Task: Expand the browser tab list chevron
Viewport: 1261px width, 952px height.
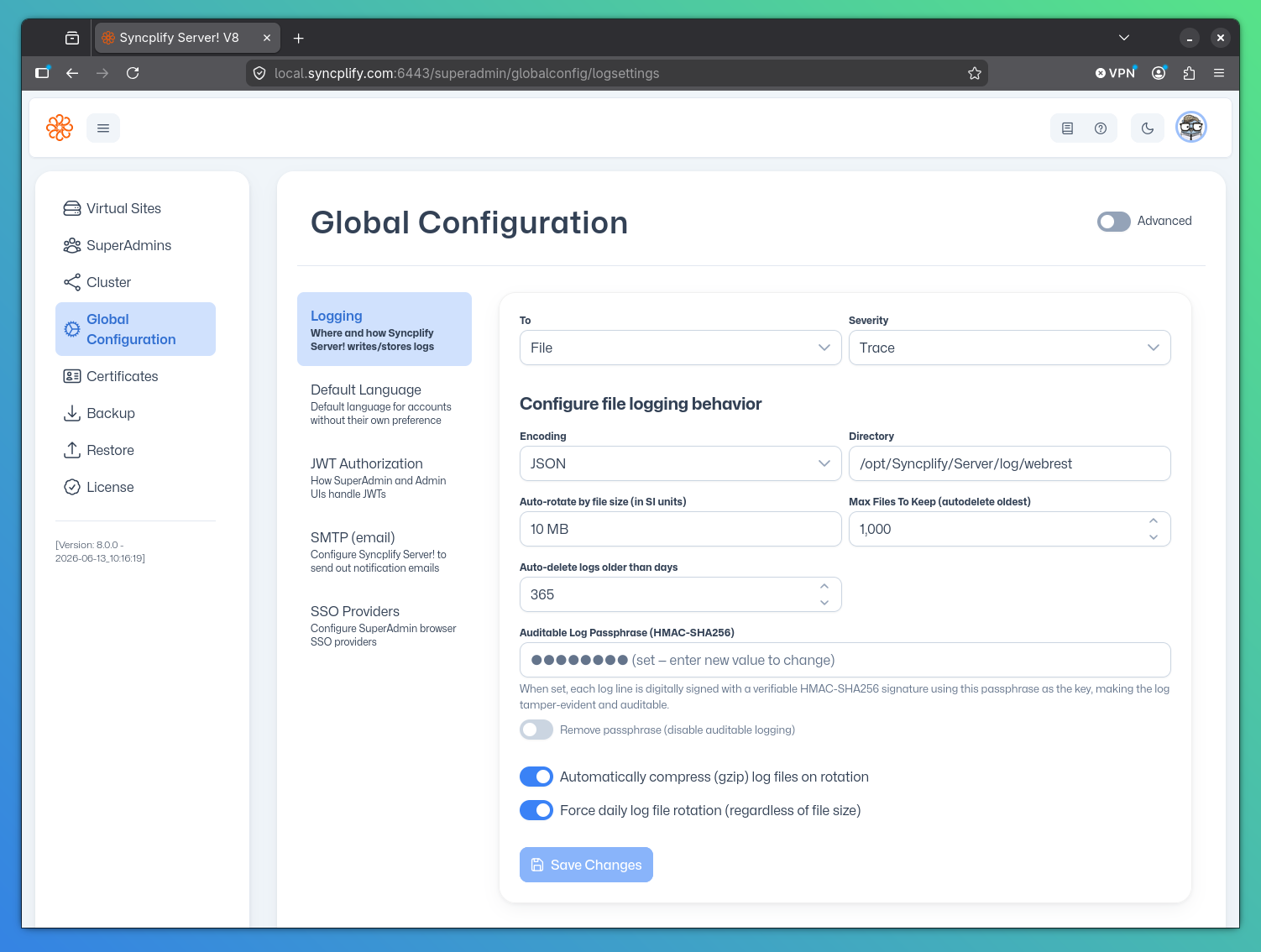Action: [1124, 38]
